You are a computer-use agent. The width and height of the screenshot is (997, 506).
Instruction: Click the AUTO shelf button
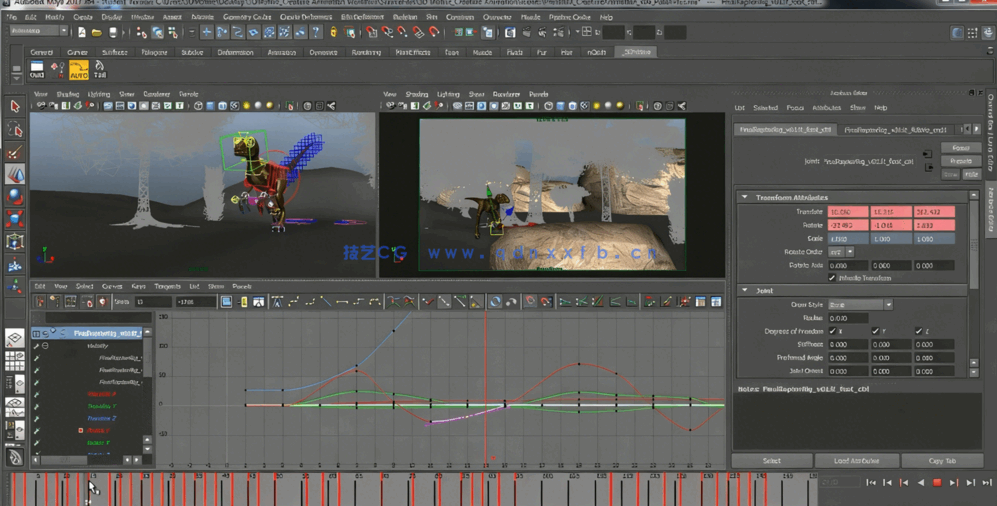(x=78, y=70)
